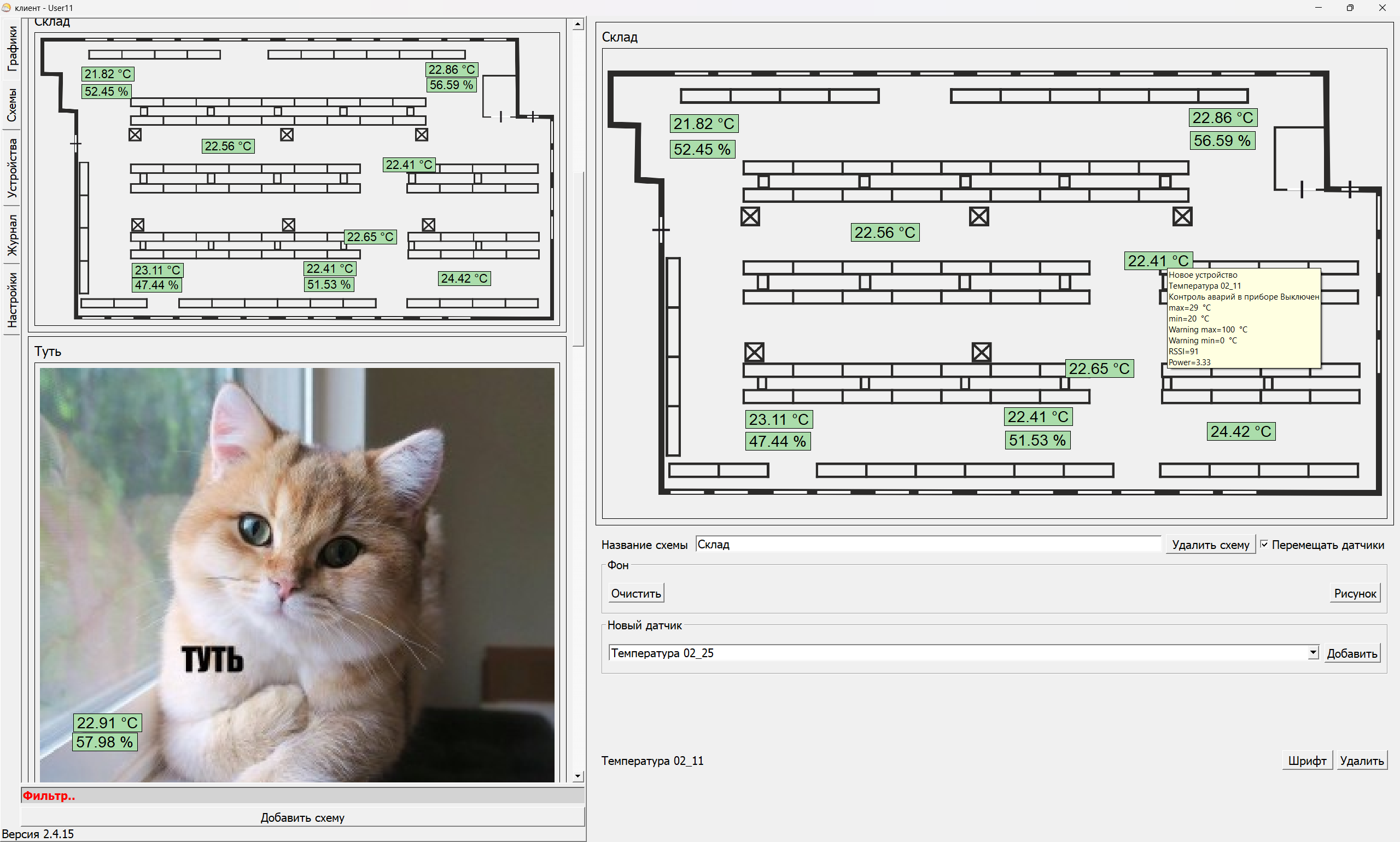Click the 24.42 °C label in left preview
Image resolution: width=1400 pixels, height=842 pixels.
pos(464,279)
